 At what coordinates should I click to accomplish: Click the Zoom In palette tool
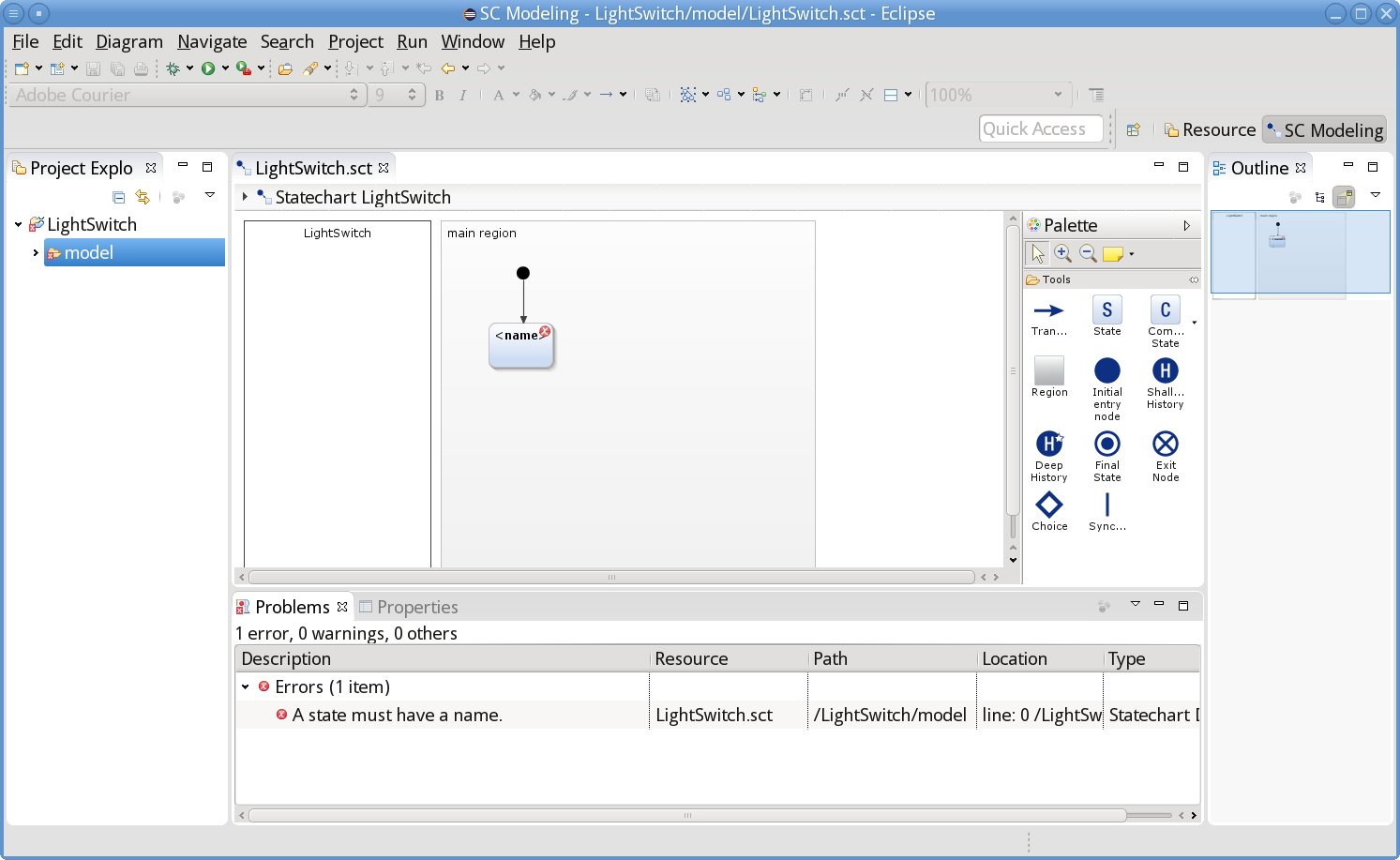(1062, 253)
